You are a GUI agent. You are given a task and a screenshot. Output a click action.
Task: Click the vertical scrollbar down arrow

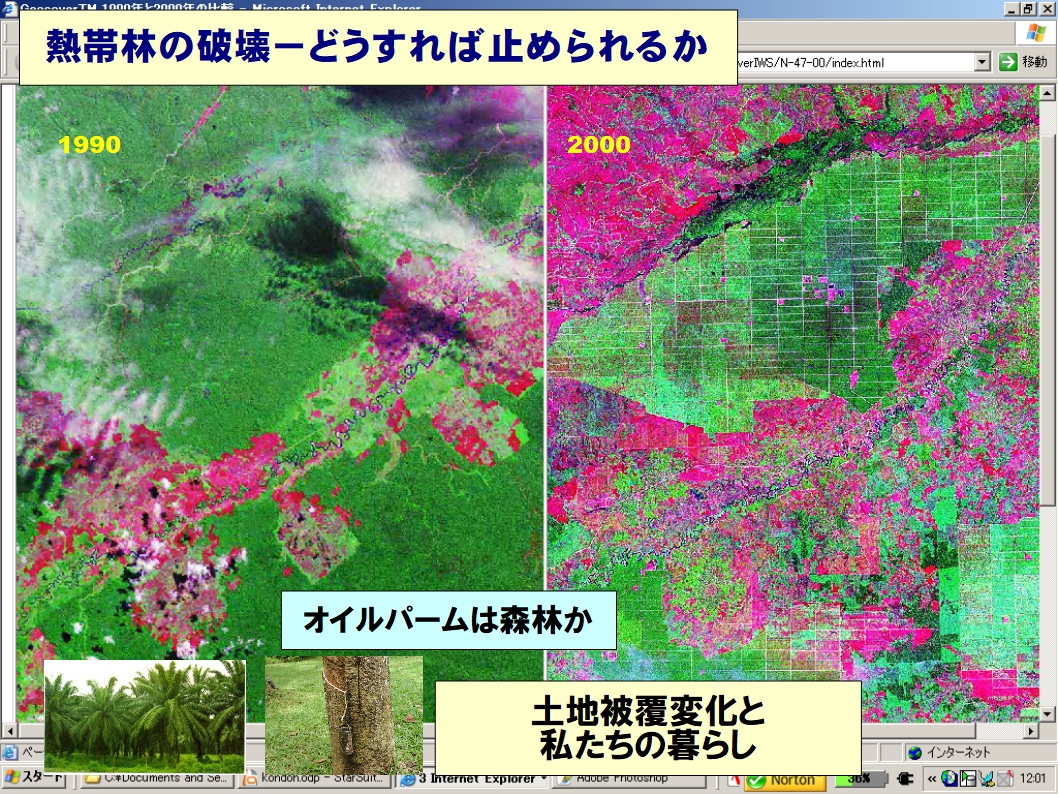click(x=1047, y=714)
